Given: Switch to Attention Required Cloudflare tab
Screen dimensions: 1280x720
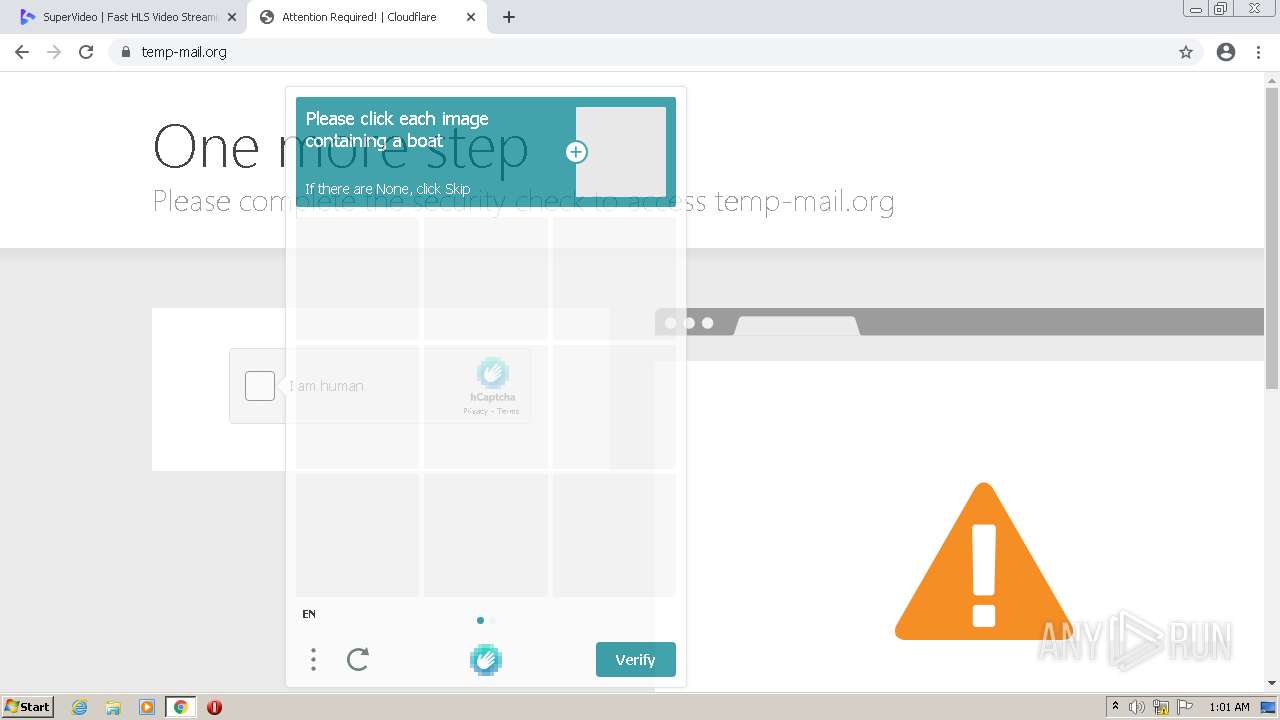Looking at the screenshot, I should click(x=365, y=17).
